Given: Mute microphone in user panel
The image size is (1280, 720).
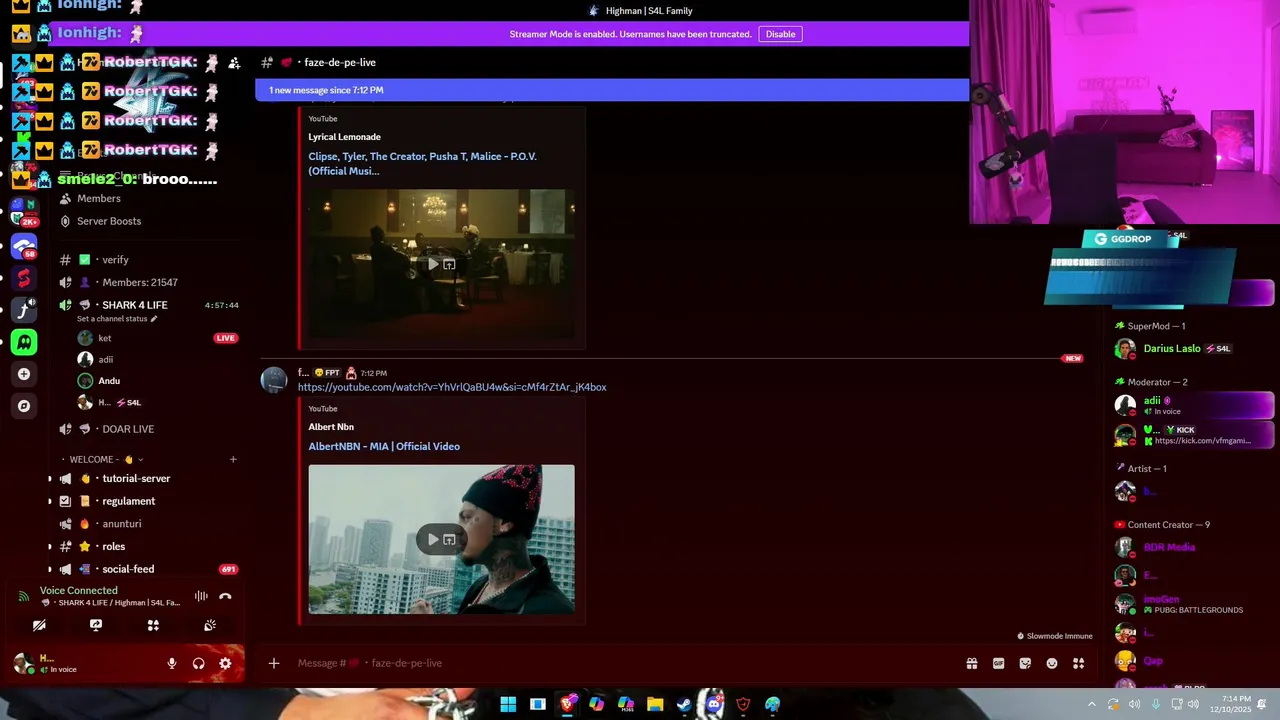Looking at the screenshot, I should click(172, 663).
